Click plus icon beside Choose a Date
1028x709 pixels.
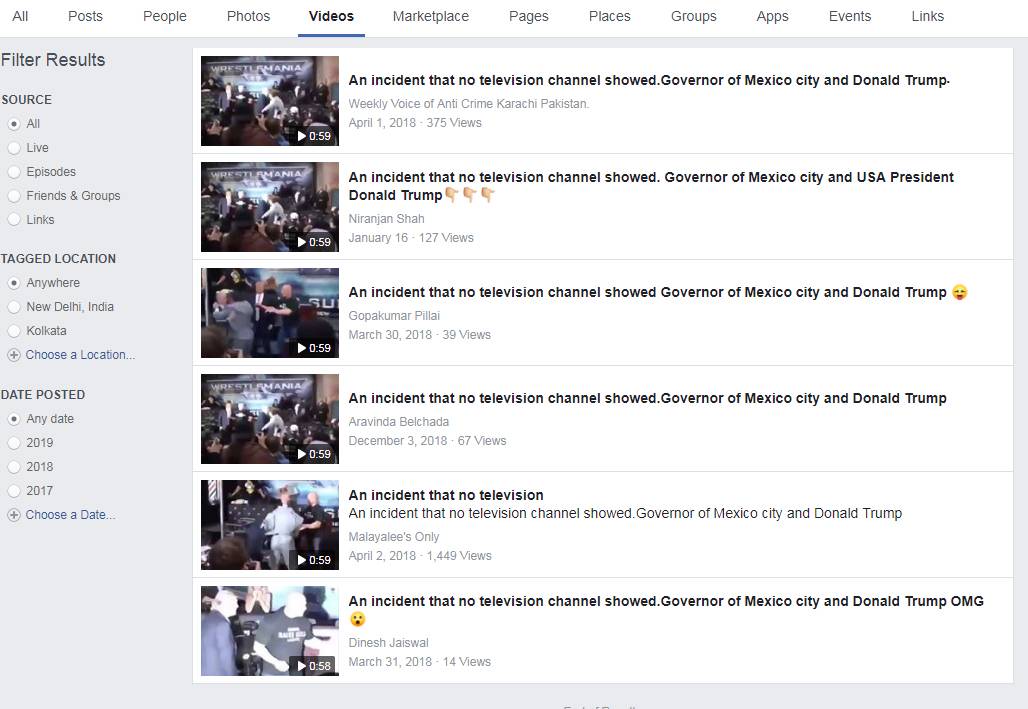[x=13, y=515]
